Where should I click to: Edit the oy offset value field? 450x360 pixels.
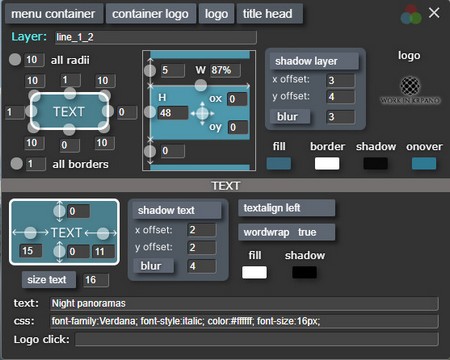pos(238,127)
